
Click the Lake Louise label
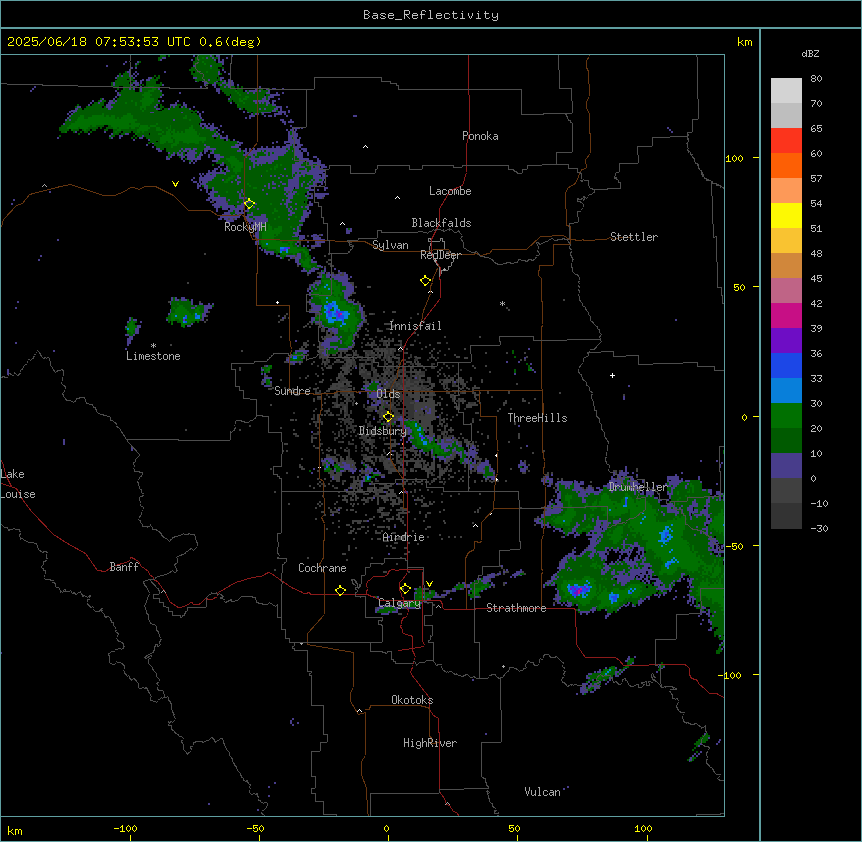pos(18,484)
